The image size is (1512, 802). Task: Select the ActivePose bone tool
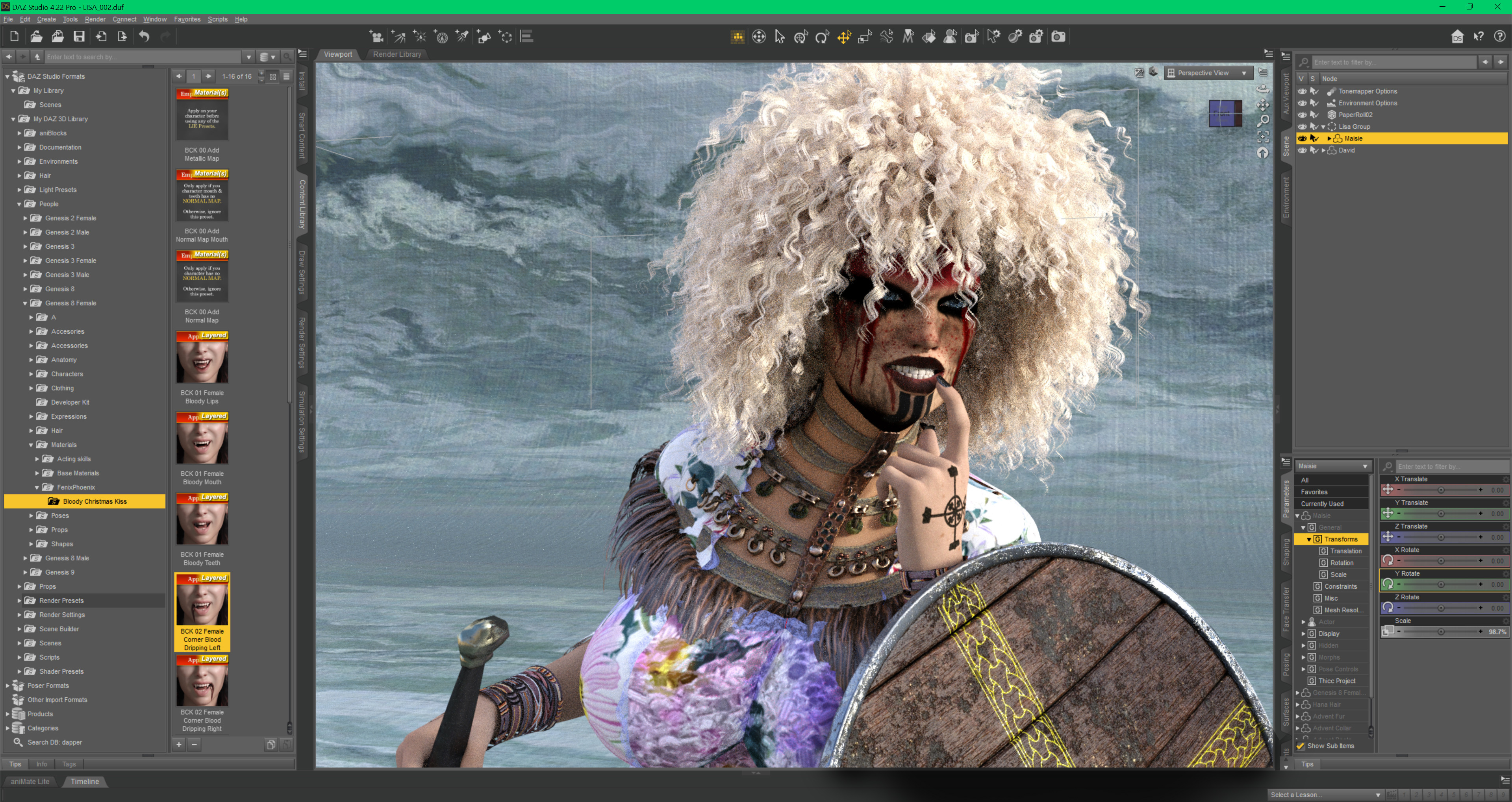tap(887, 37)
